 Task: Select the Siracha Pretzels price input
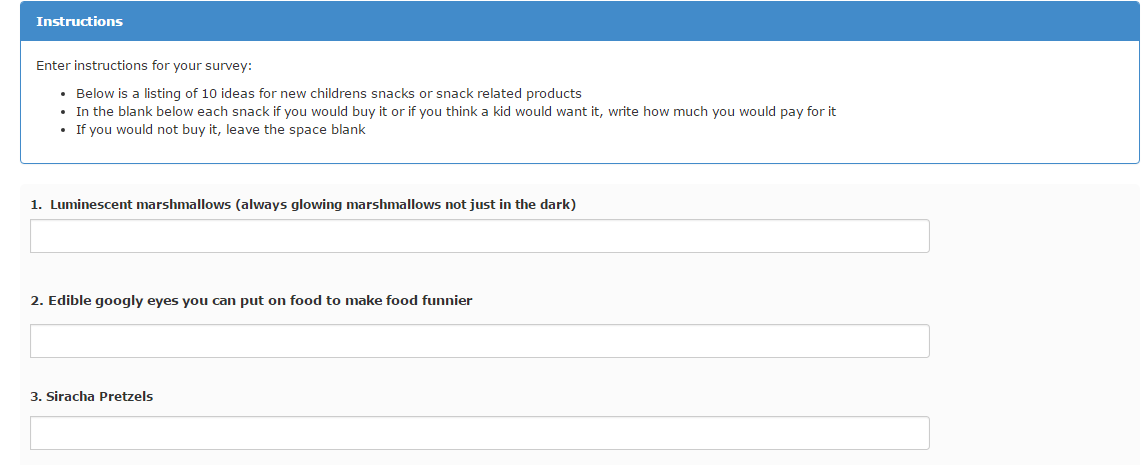pos(479,433)
